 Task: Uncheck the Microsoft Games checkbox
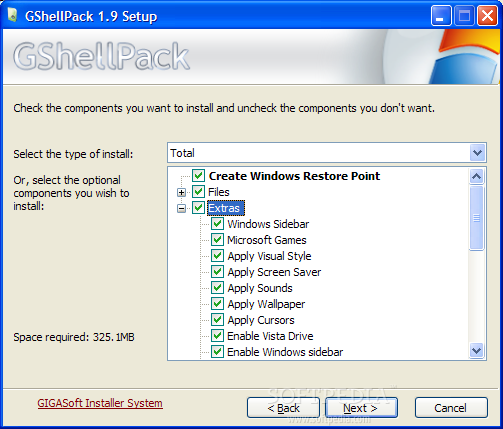[217, 240]
